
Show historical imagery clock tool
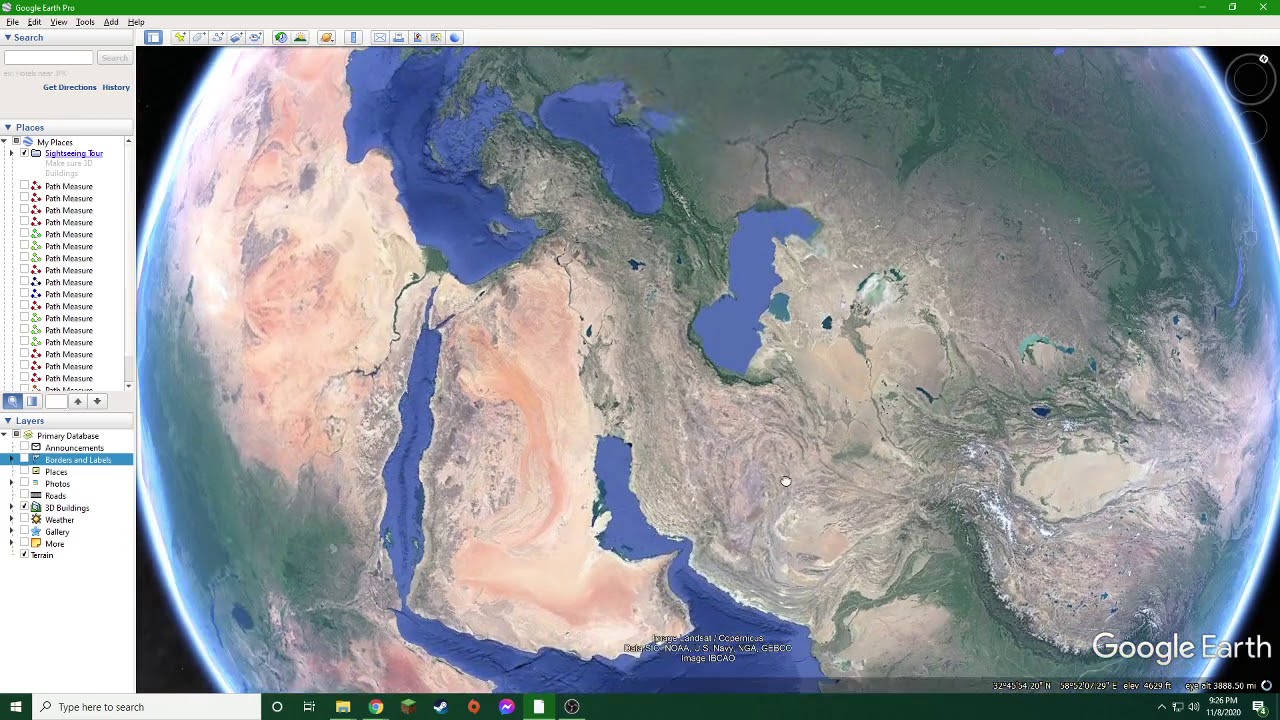(x=281, y=37)
